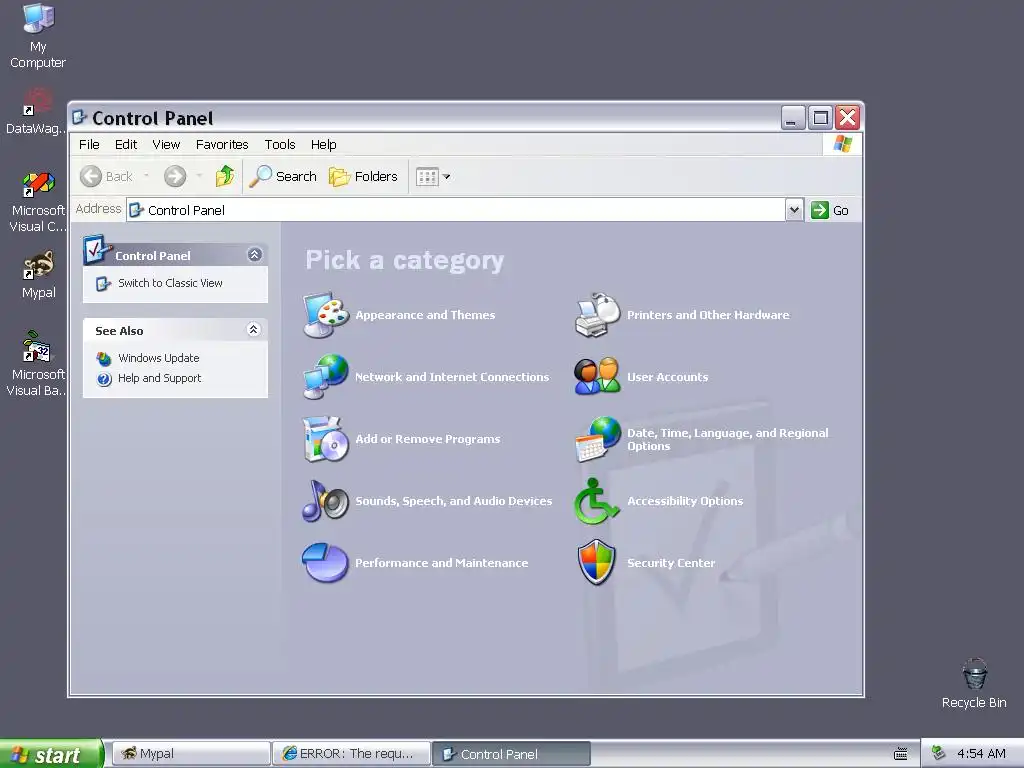Screen dimensions: 1024x768
Task: Open the File menu
Action: click(89, 144)
